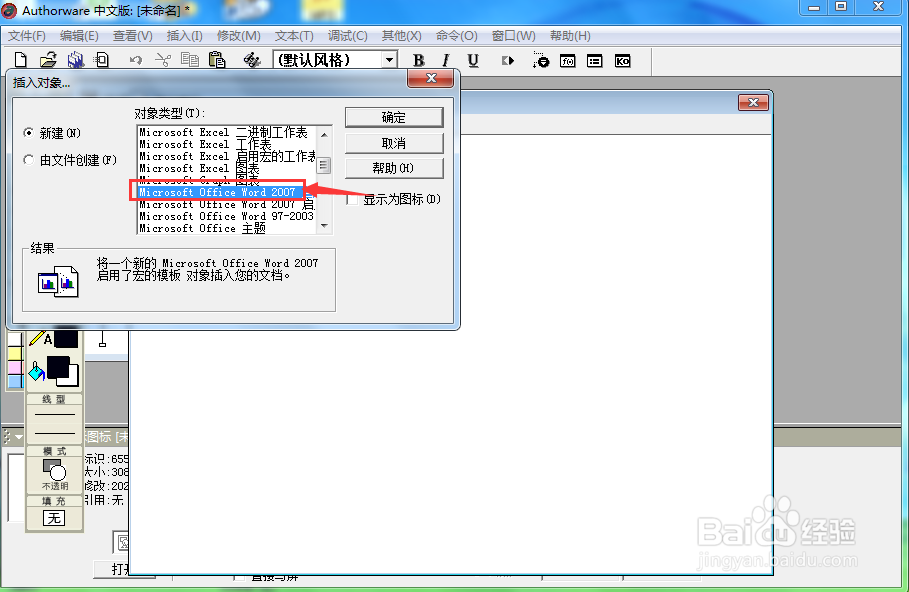Click the 确定 button

point(394,117)
